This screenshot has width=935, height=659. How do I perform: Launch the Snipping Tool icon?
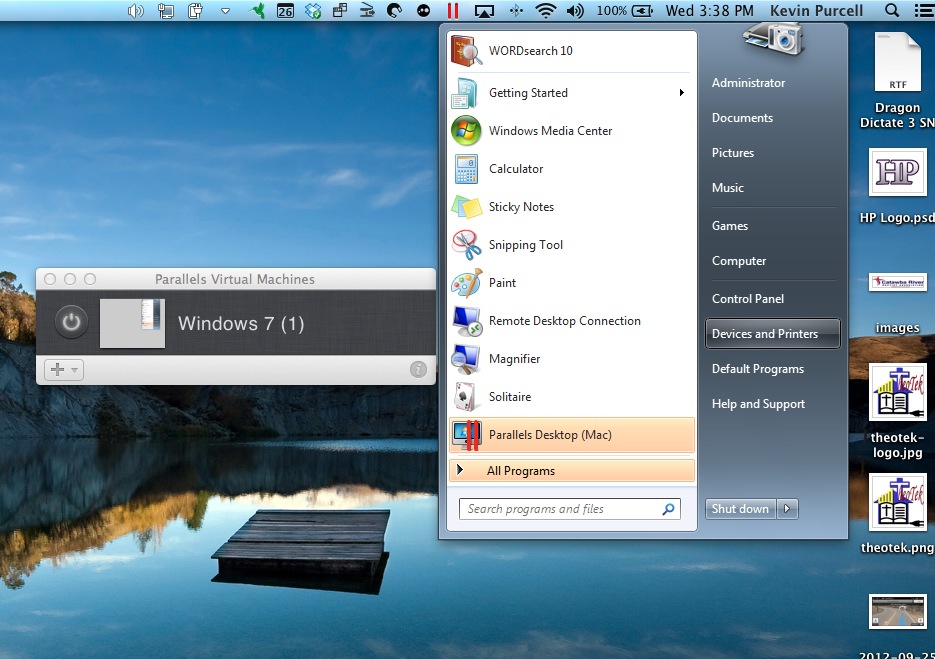pyautogui.click(x=466, y=245)
